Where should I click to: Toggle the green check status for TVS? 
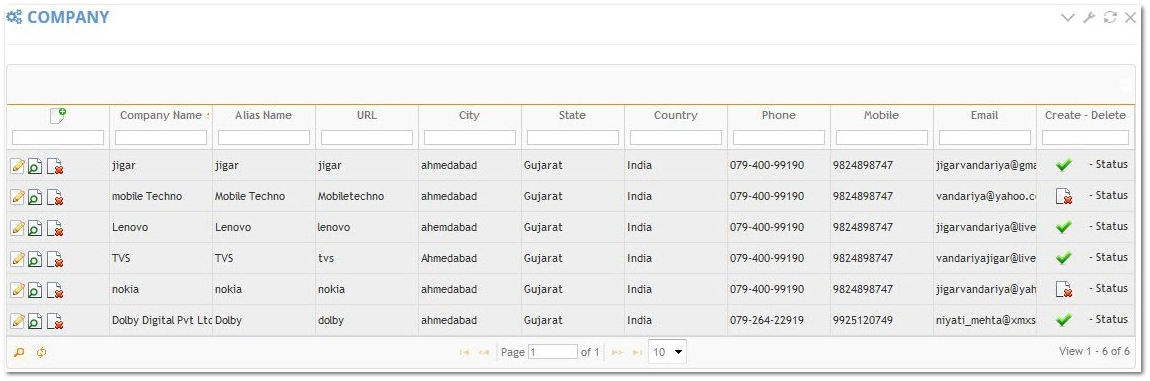click(x=1064, y=258)
